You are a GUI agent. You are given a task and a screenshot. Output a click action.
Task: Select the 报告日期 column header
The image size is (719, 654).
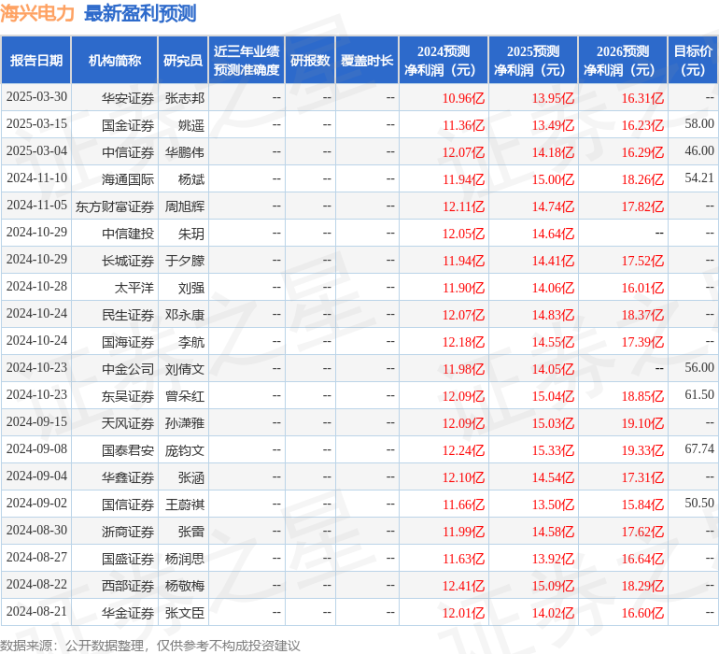click(36, 60)
